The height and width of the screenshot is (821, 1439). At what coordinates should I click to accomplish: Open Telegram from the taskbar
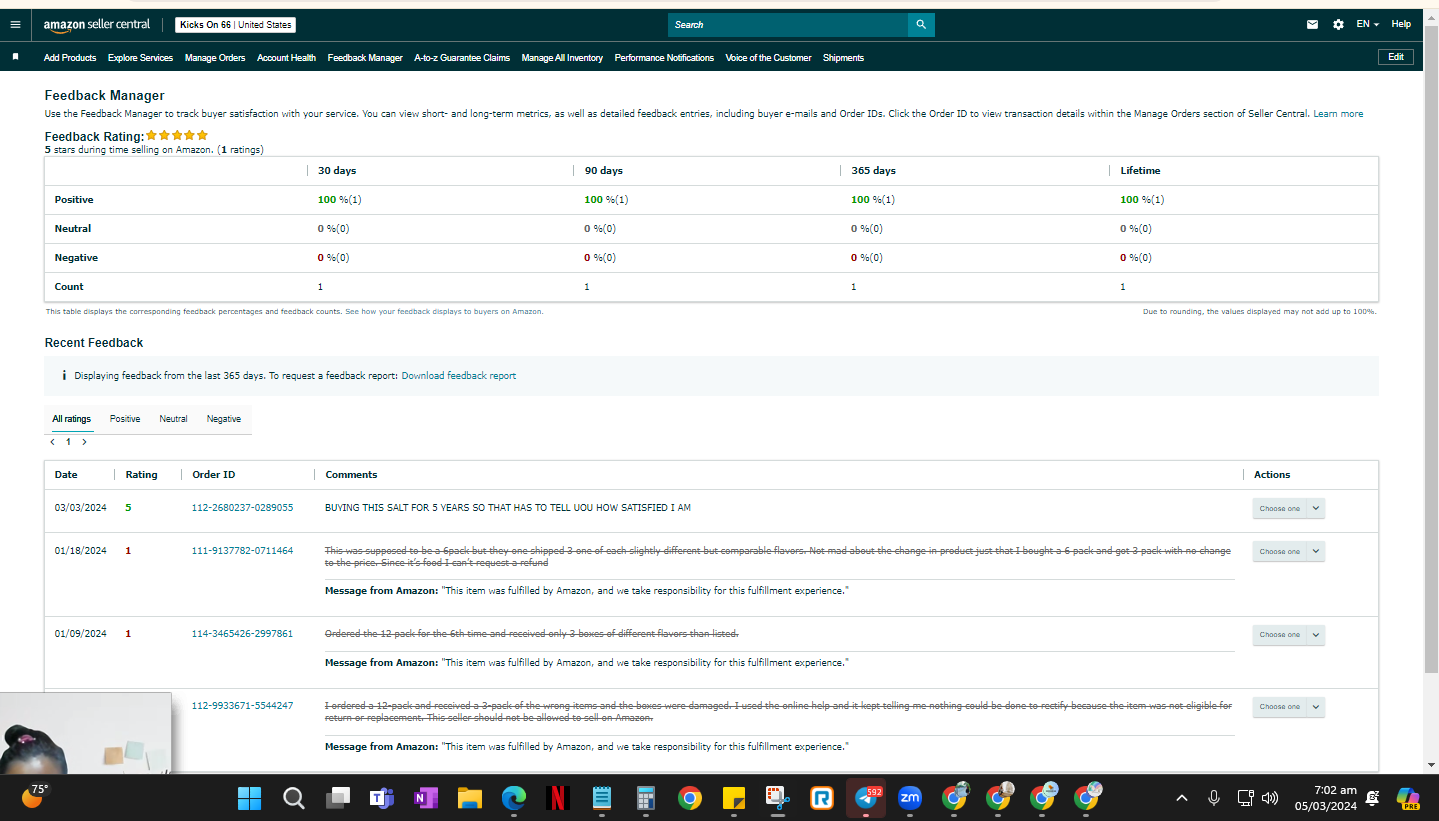(x=866, y=798)
